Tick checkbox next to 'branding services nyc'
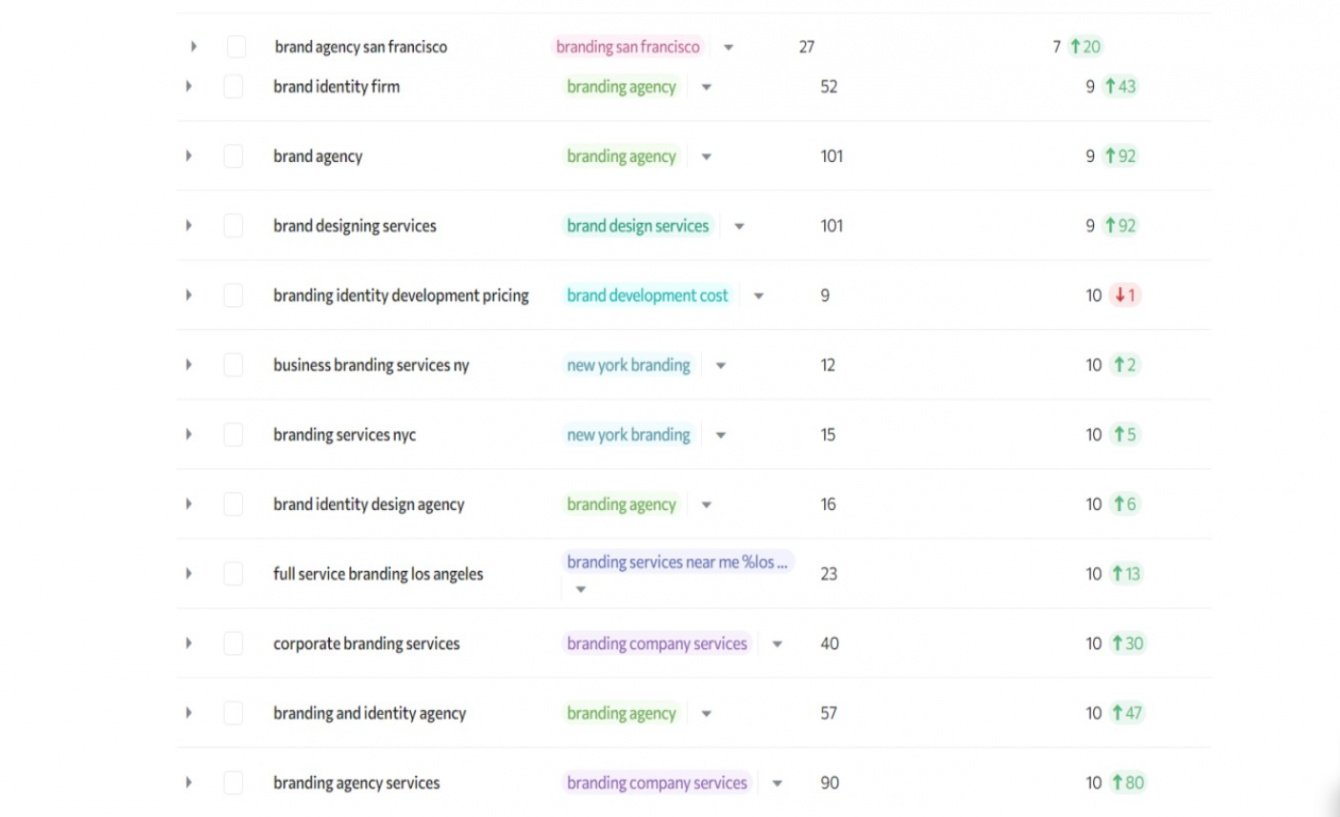Image resolution: width=1340 pixels, height=817 pixels. (233, 435)
